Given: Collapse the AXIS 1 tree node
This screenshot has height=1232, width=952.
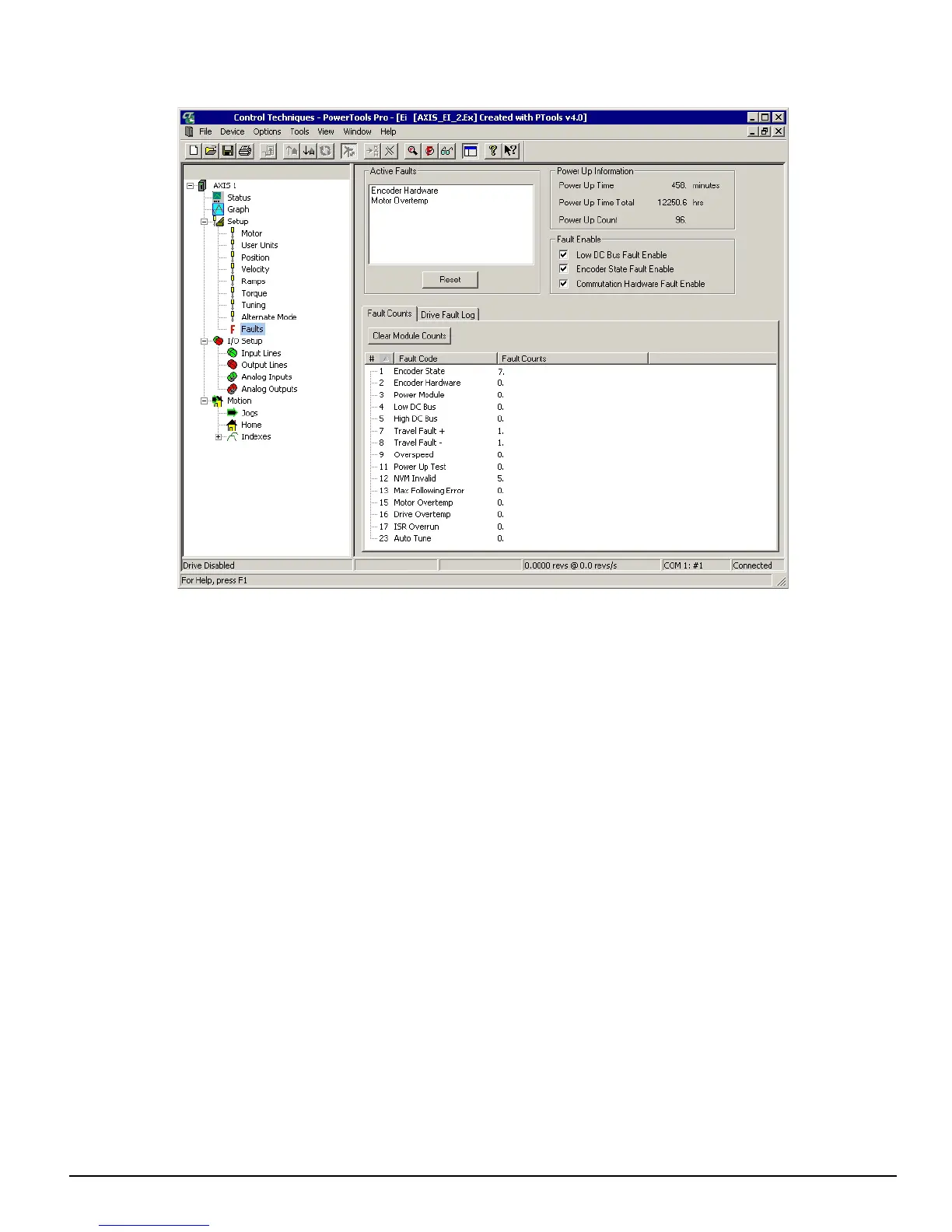Looking at the screenshot, I should 191,186.
